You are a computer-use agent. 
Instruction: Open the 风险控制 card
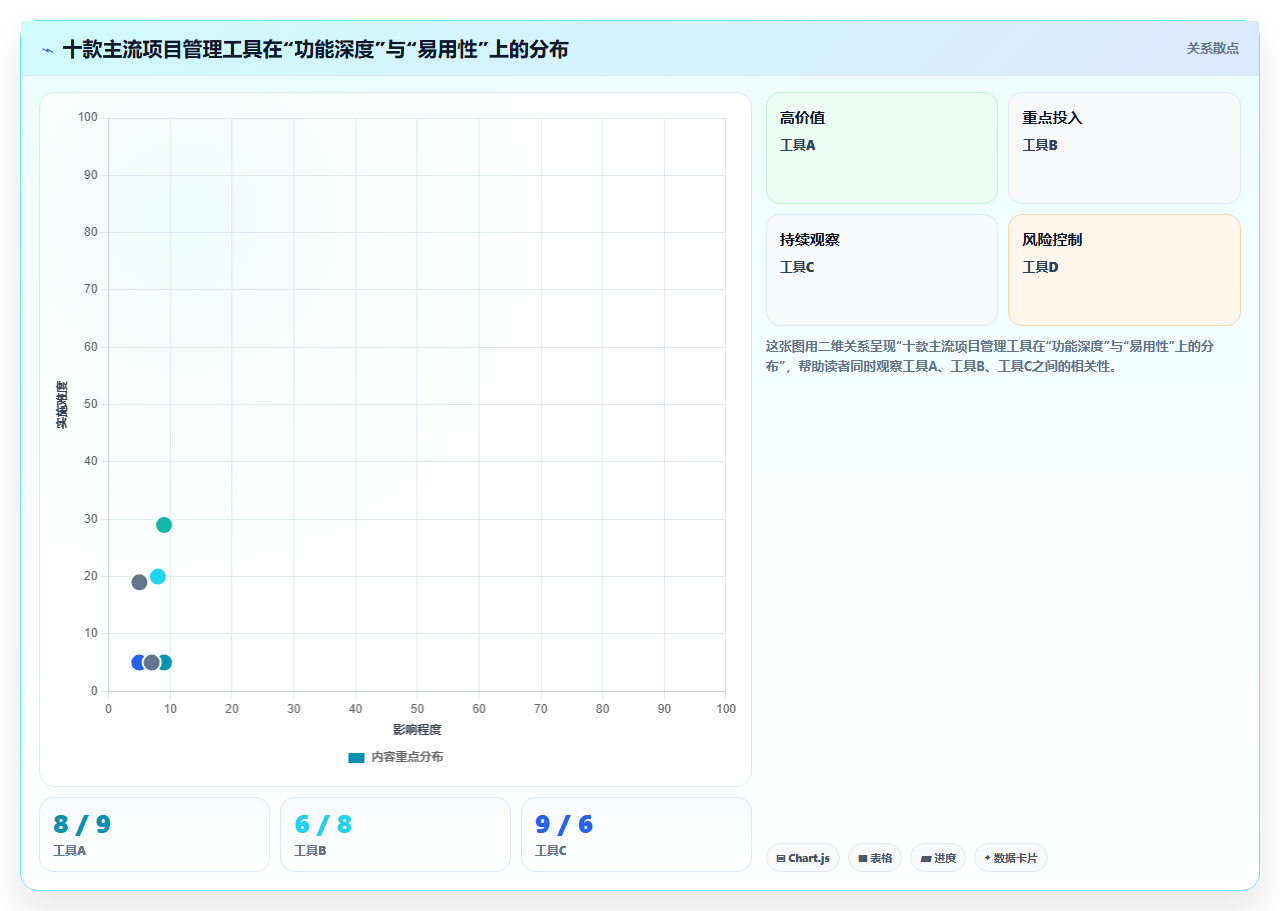(1124, 270)
